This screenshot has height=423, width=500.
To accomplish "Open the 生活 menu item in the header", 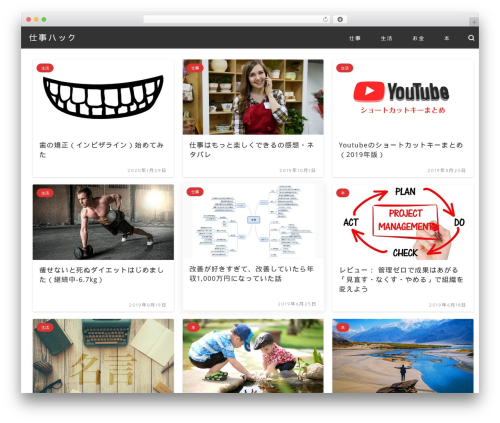I will click(x=386, y=38).
